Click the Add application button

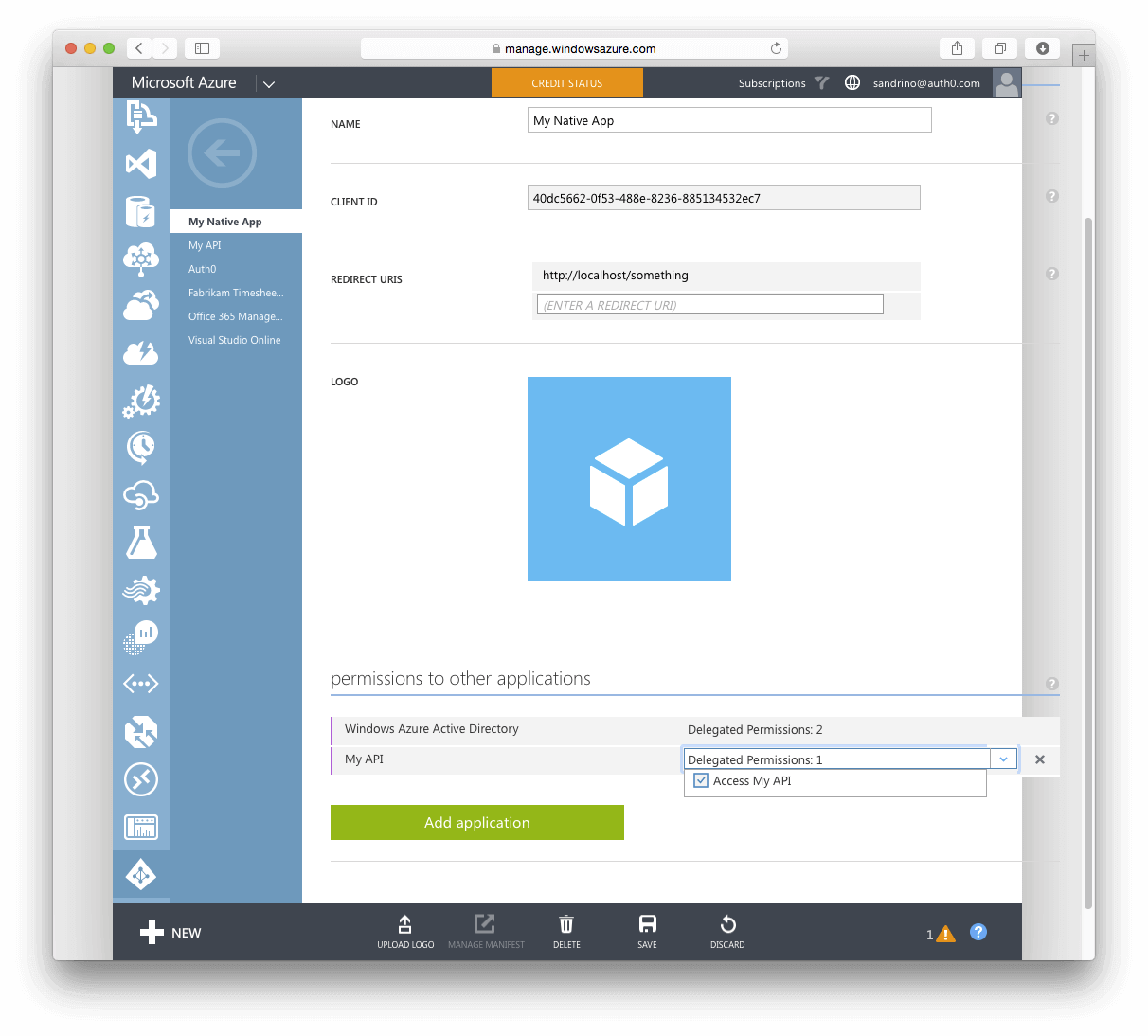click(x=477, y=822)
